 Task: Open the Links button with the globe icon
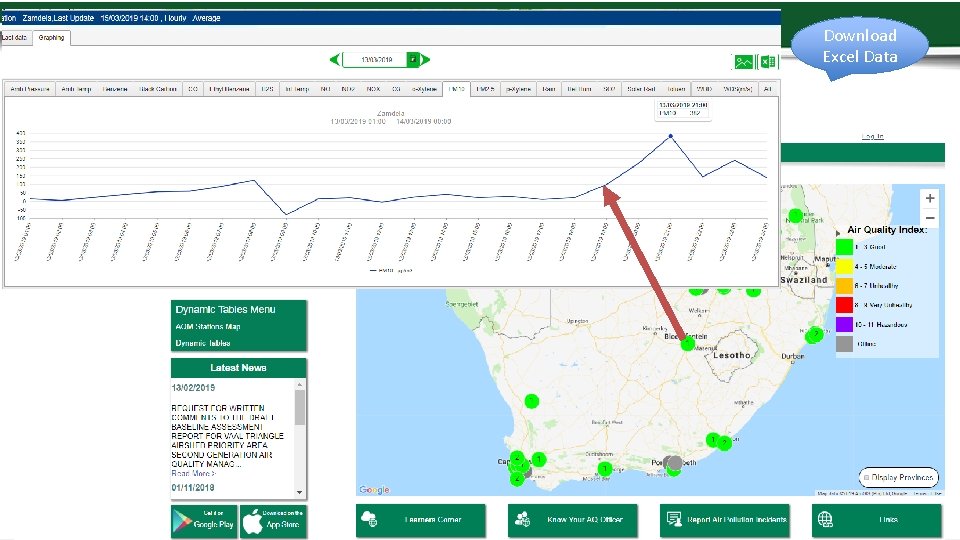pos(877,520)
